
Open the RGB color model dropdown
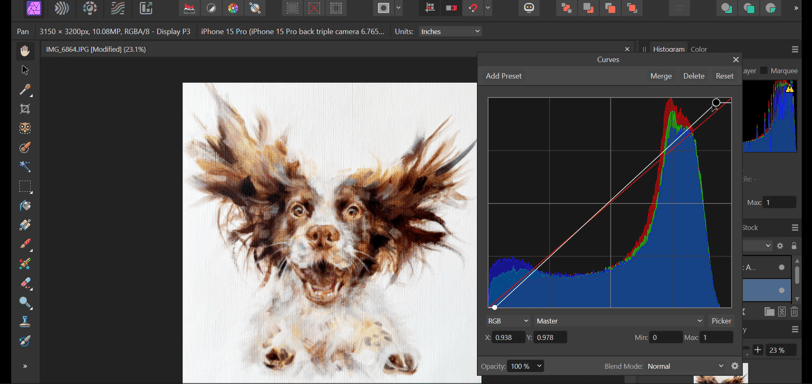pyautogui.click(x=509, y=321)
